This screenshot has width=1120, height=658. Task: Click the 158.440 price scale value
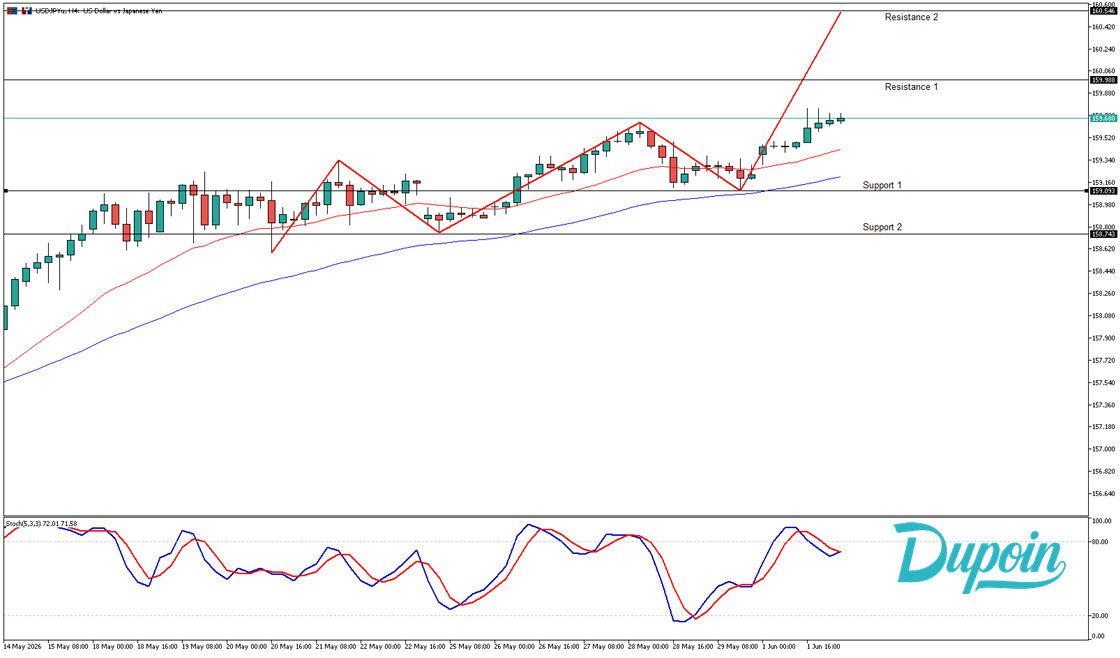click(x=1104, y=271)
